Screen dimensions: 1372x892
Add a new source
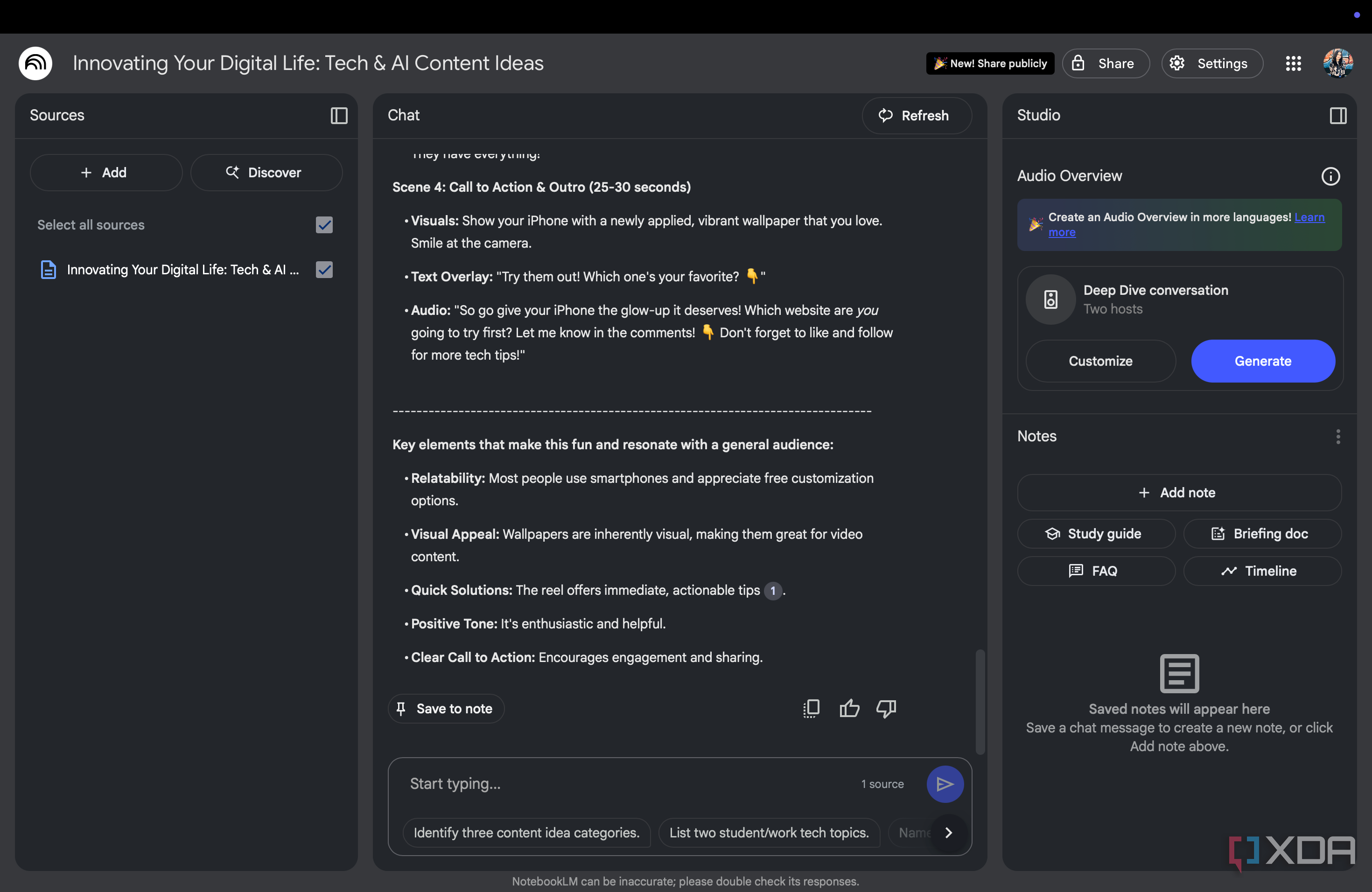pos(105,172)
